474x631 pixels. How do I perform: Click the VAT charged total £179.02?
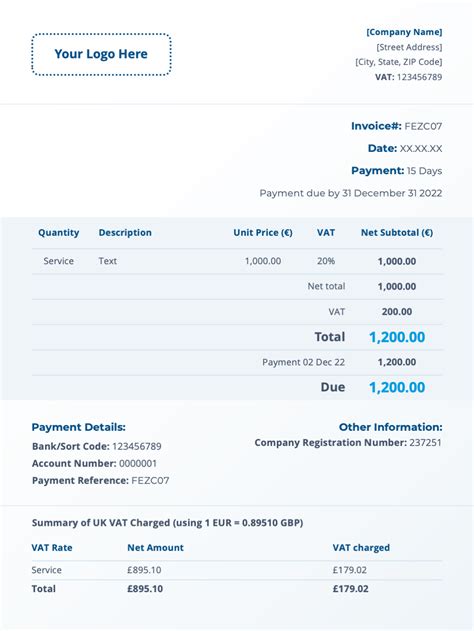350,589
